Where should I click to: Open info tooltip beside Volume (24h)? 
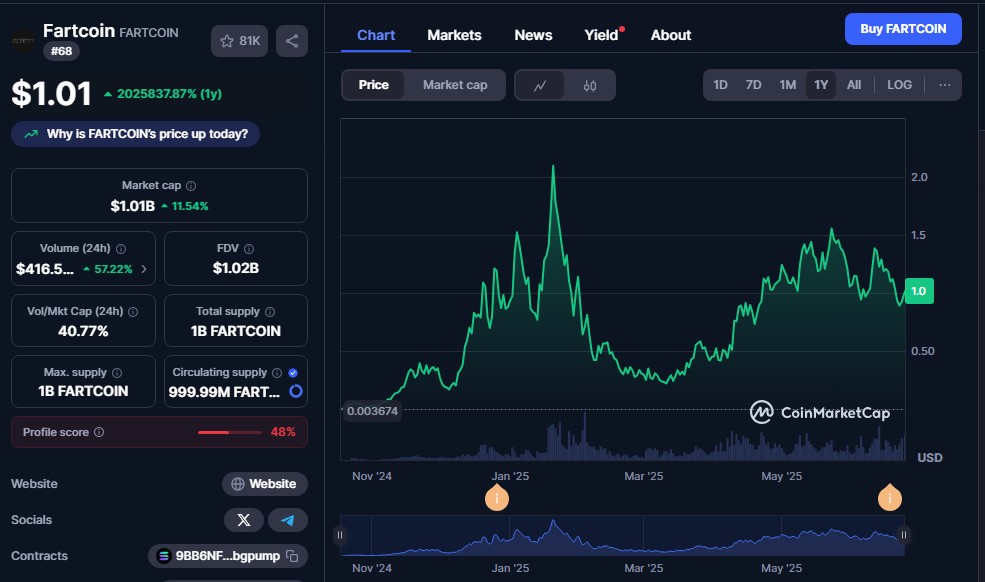(x=121, y=249)
